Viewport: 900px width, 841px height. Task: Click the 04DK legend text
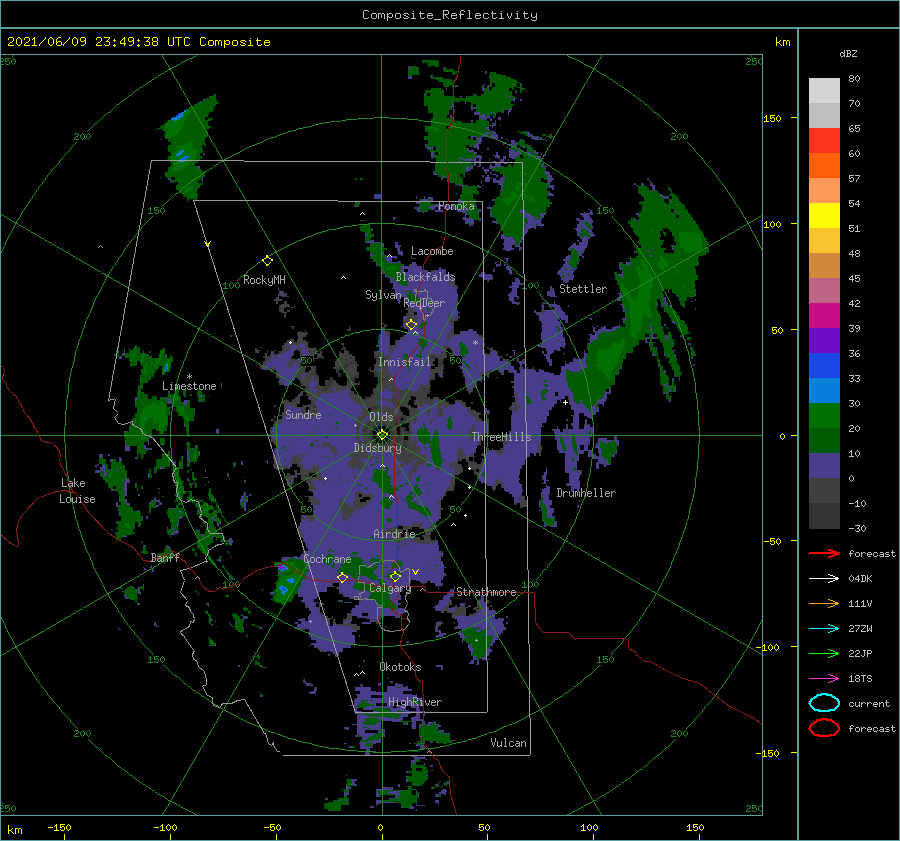tap(860, 579)
